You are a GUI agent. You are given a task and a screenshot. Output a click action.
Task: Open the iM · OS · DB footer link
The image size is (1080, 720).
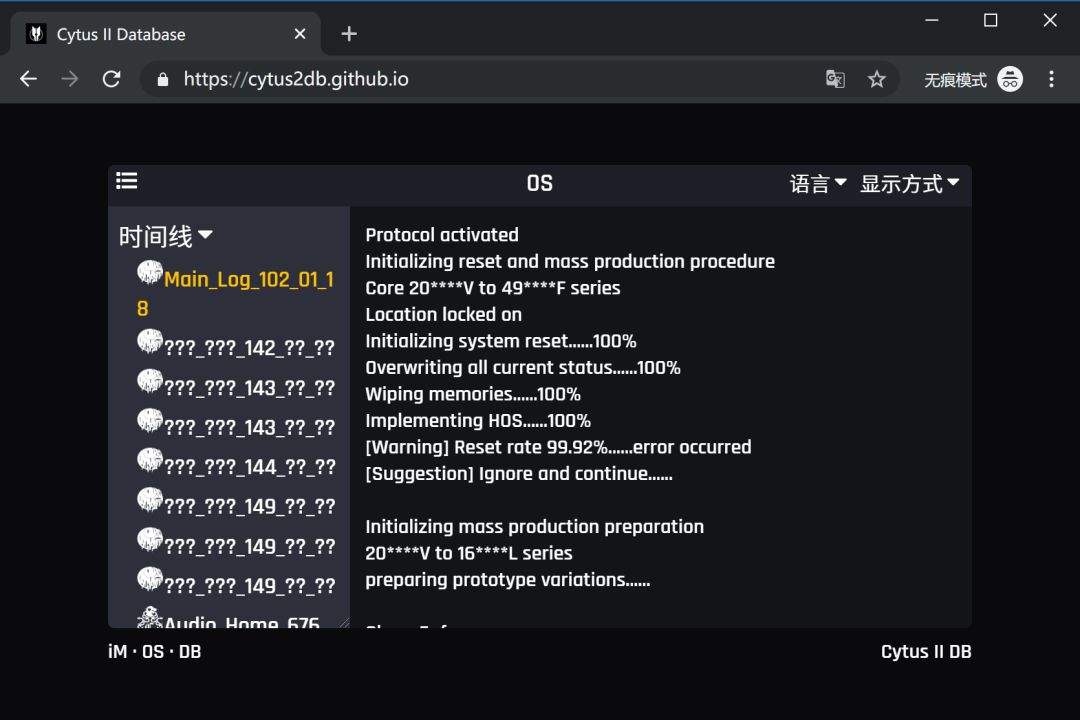(x=155, y=652)
